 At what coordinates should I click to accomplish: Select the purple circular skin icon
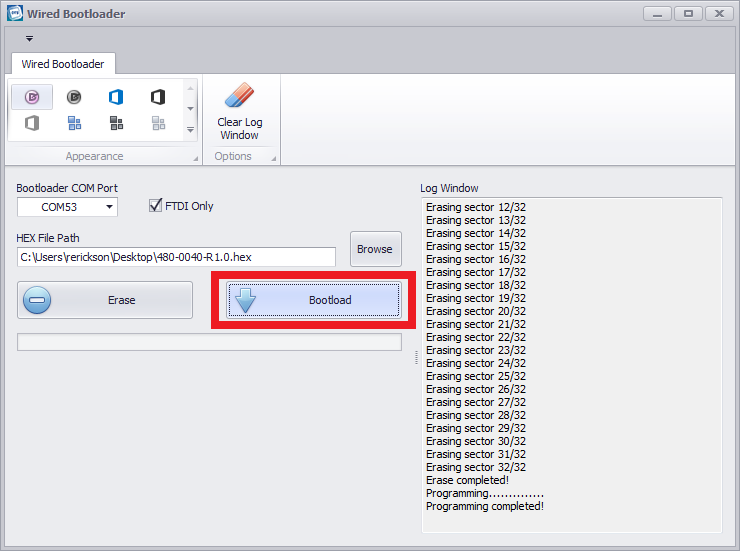tap(32, 97)
